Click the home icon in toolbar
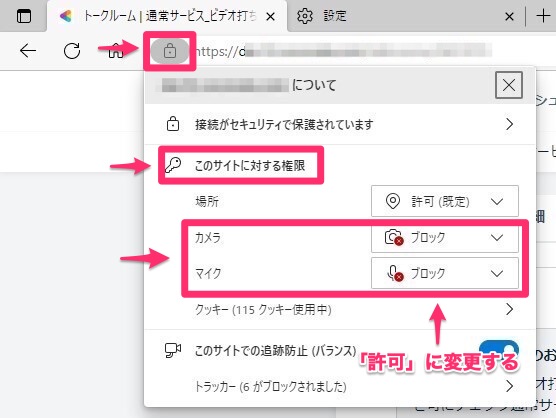The image size is (556, 418). point(116,51)
